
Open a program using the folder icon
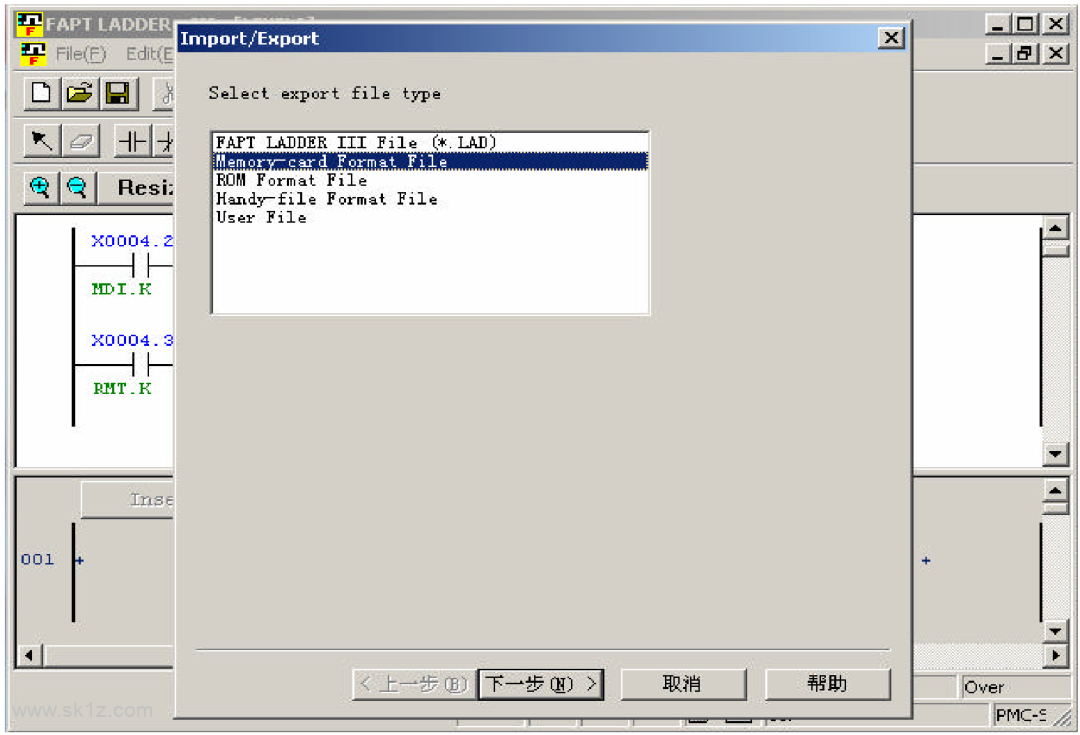(79, 93)
